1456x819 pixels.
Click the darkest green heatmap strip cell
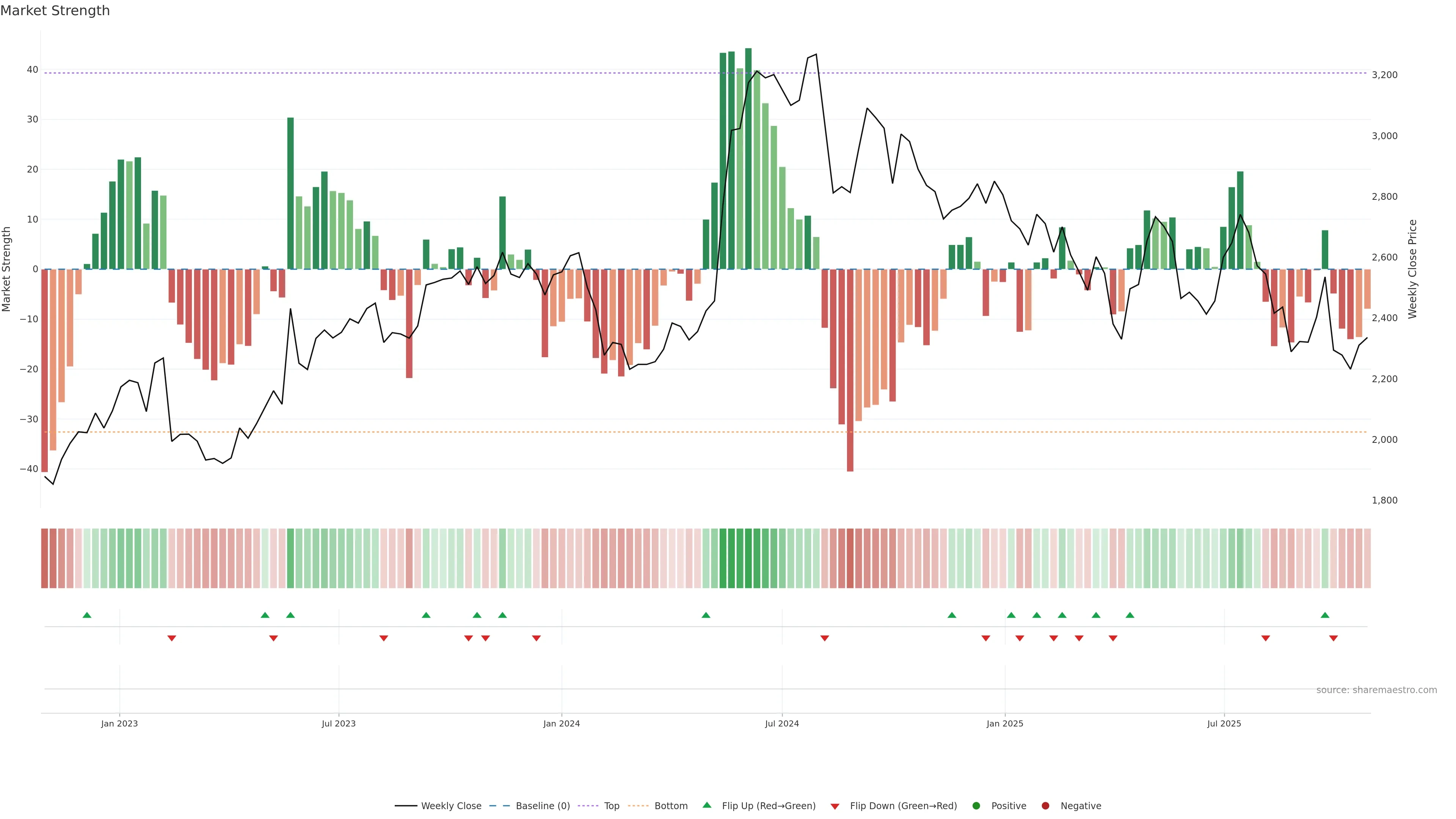point(748,559)
